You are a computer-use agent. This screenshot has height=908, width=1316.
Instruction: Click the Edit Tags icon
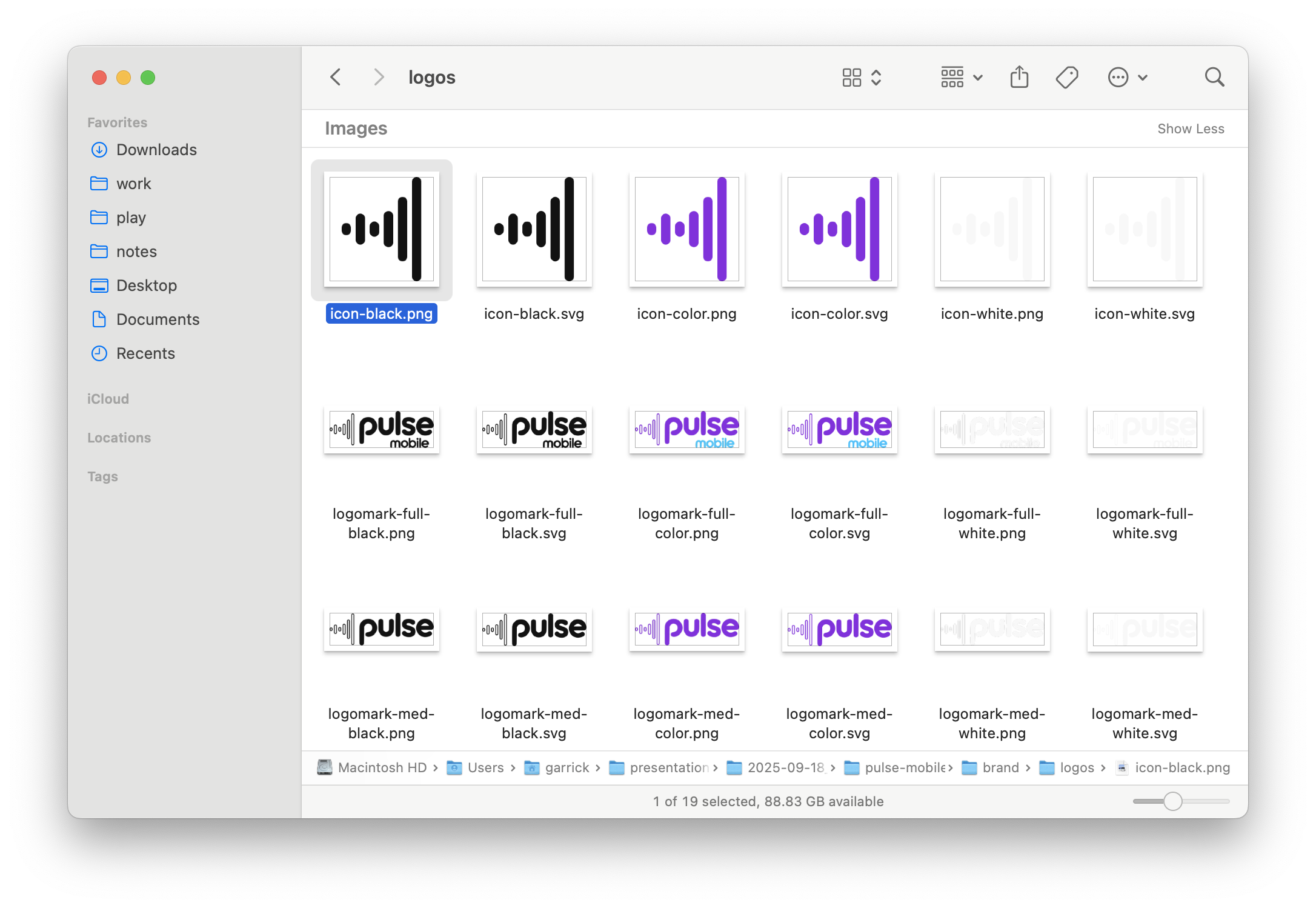pos(1066,77)
